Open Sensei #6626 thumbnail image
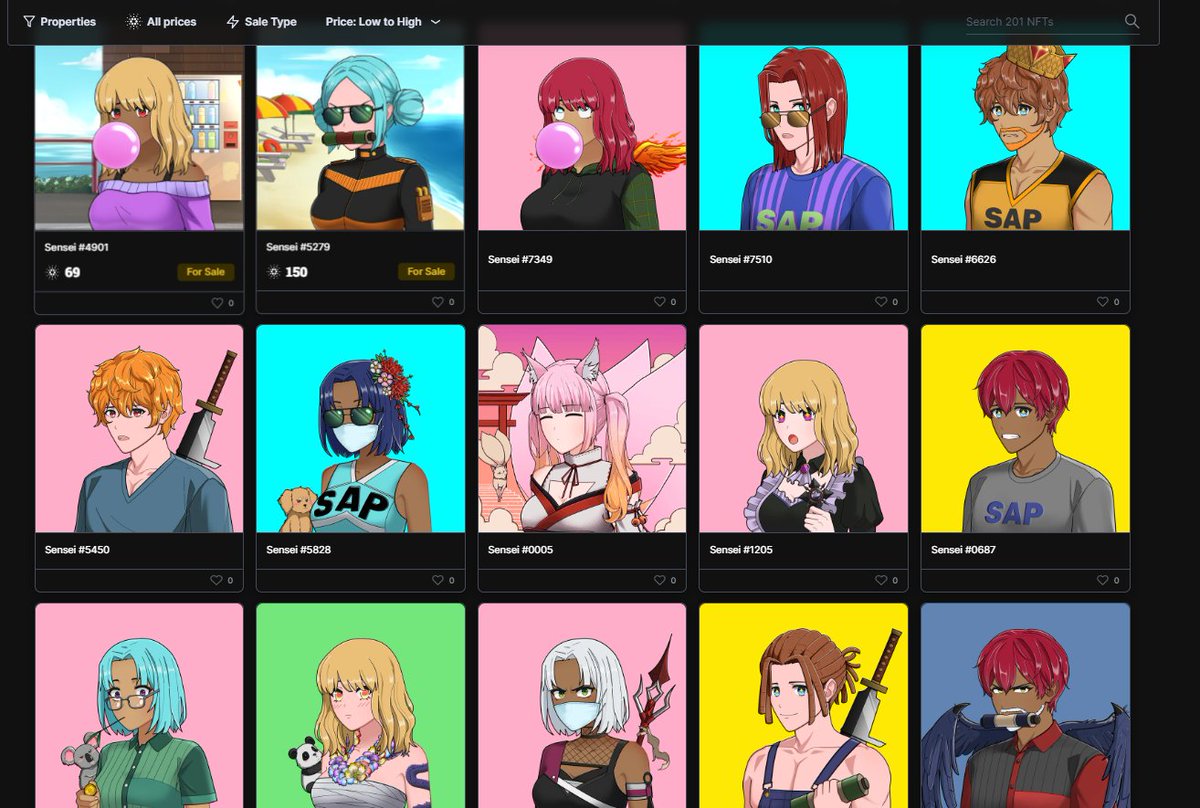The image size is (1200, 808). [1025, 137]
